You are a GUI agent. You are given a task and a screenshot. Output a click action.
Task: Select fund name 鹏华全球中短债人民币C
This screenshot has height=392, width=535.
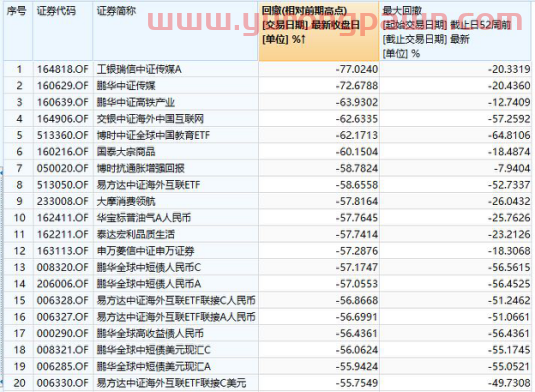[x=149, y=267]
